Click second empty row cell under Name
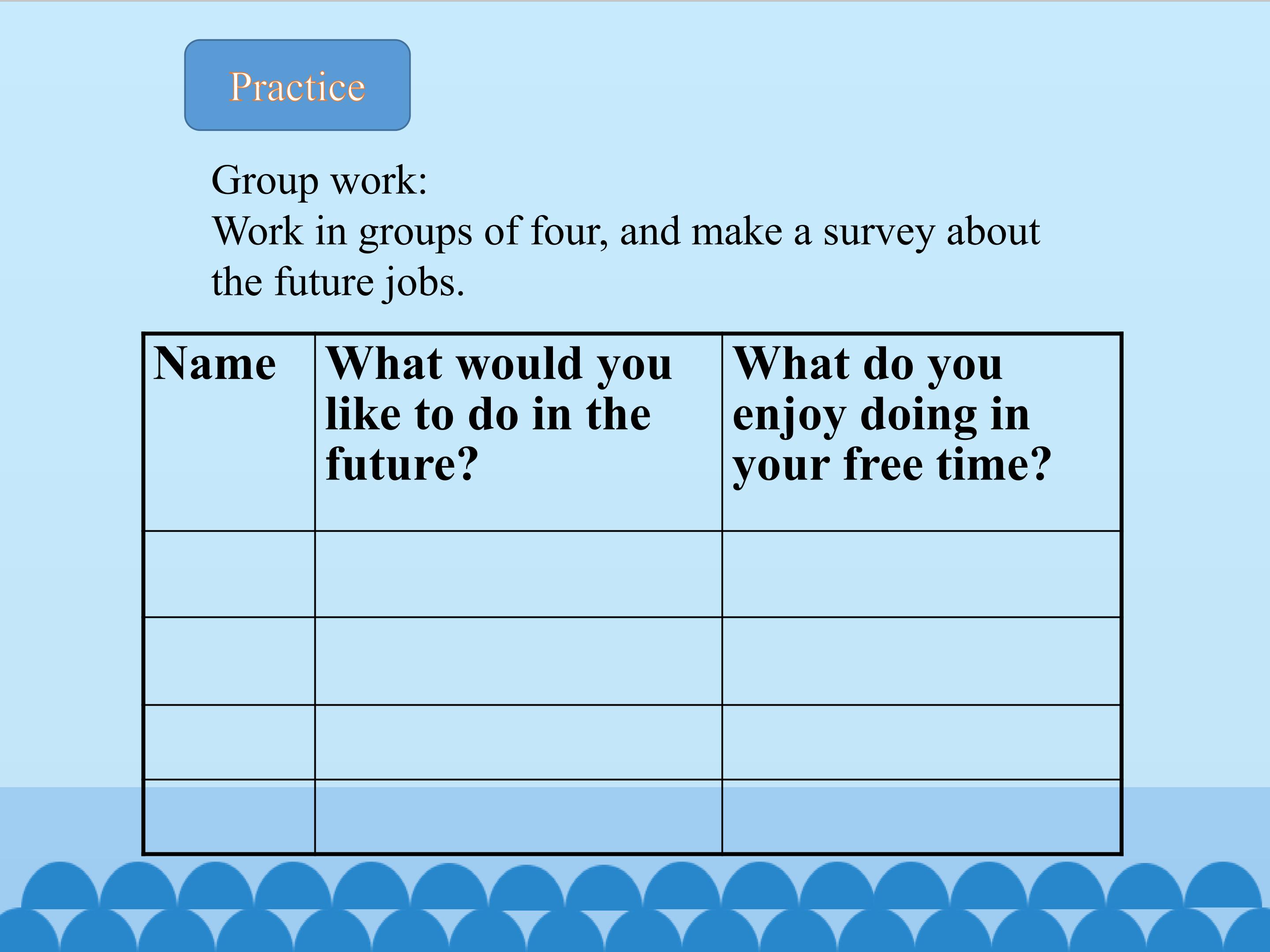 tap(229, 661)
